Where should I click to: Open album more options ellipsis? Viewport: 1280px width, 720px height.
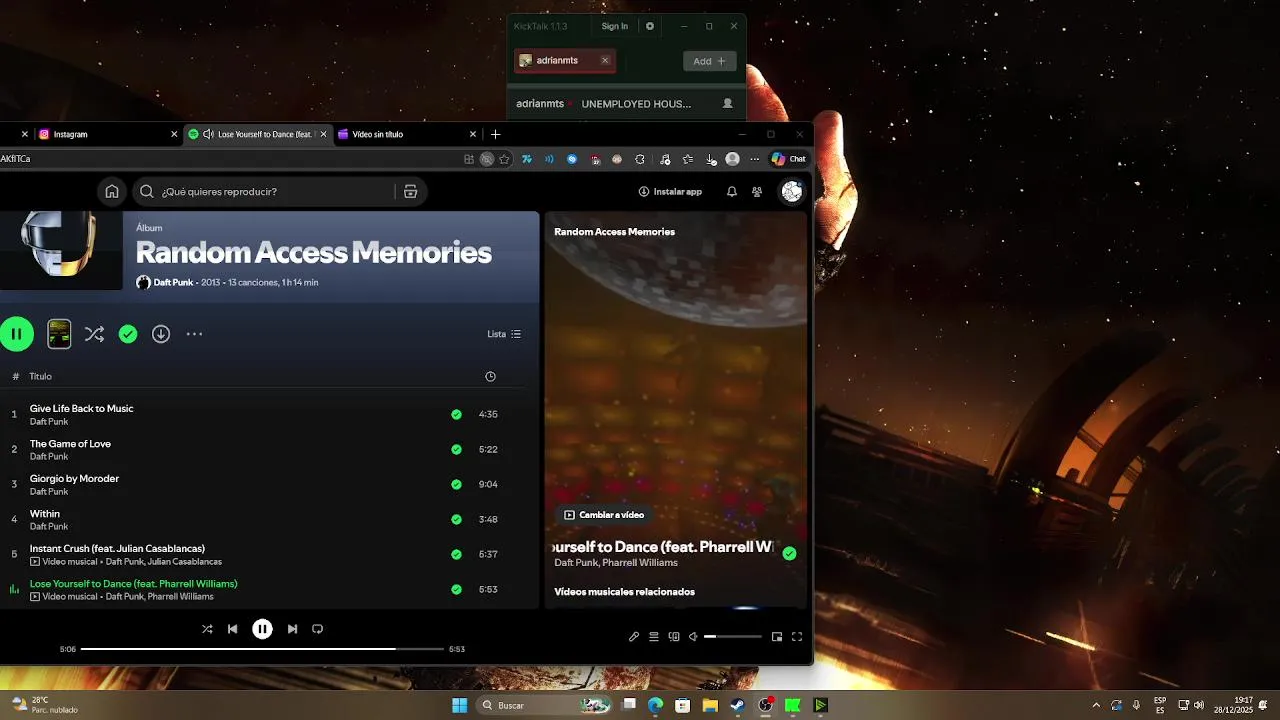194,334
